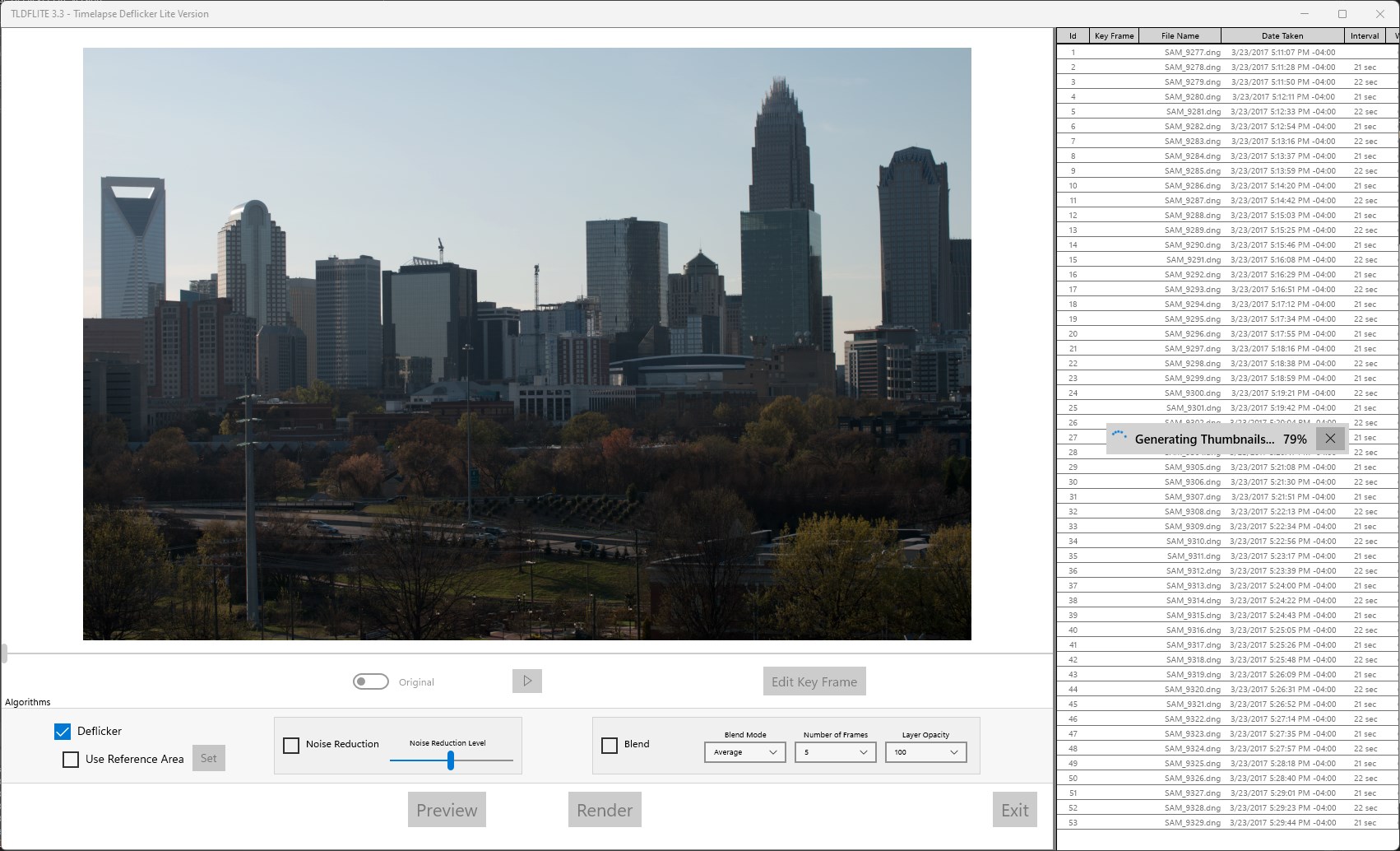Sort by the File Name column header
1400x851 pixels.
click(1180, 35)
